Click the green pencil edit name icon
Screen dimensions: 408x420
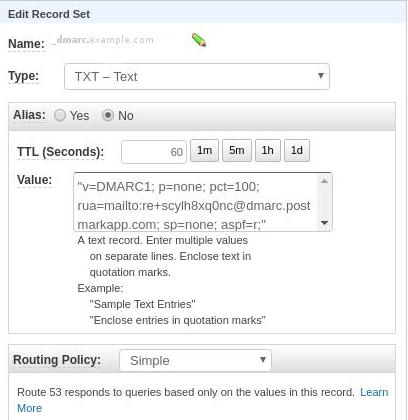pos(199,40)
